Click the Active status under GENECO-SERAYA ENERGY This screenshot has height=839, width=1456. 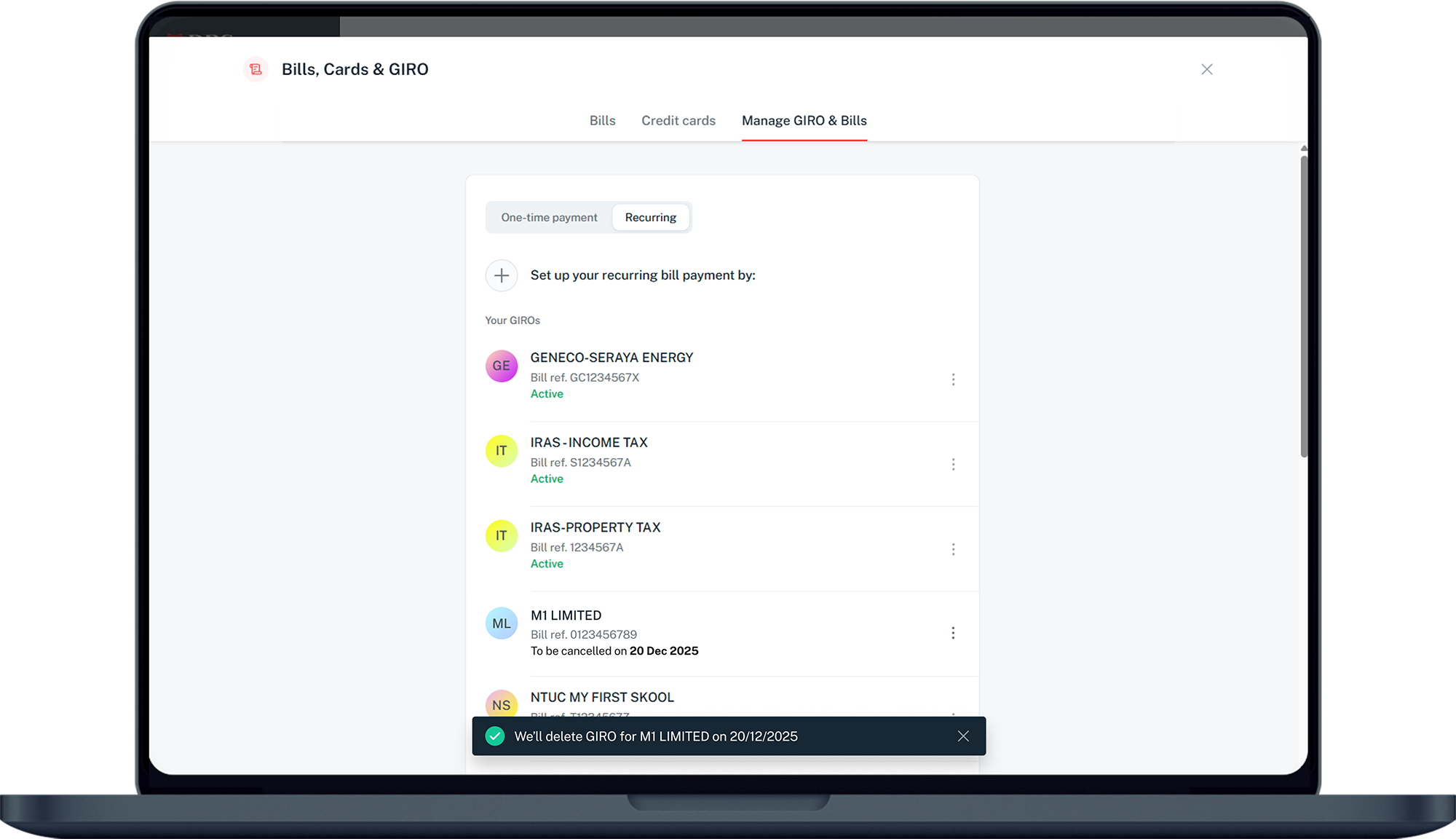coord(547,394)
